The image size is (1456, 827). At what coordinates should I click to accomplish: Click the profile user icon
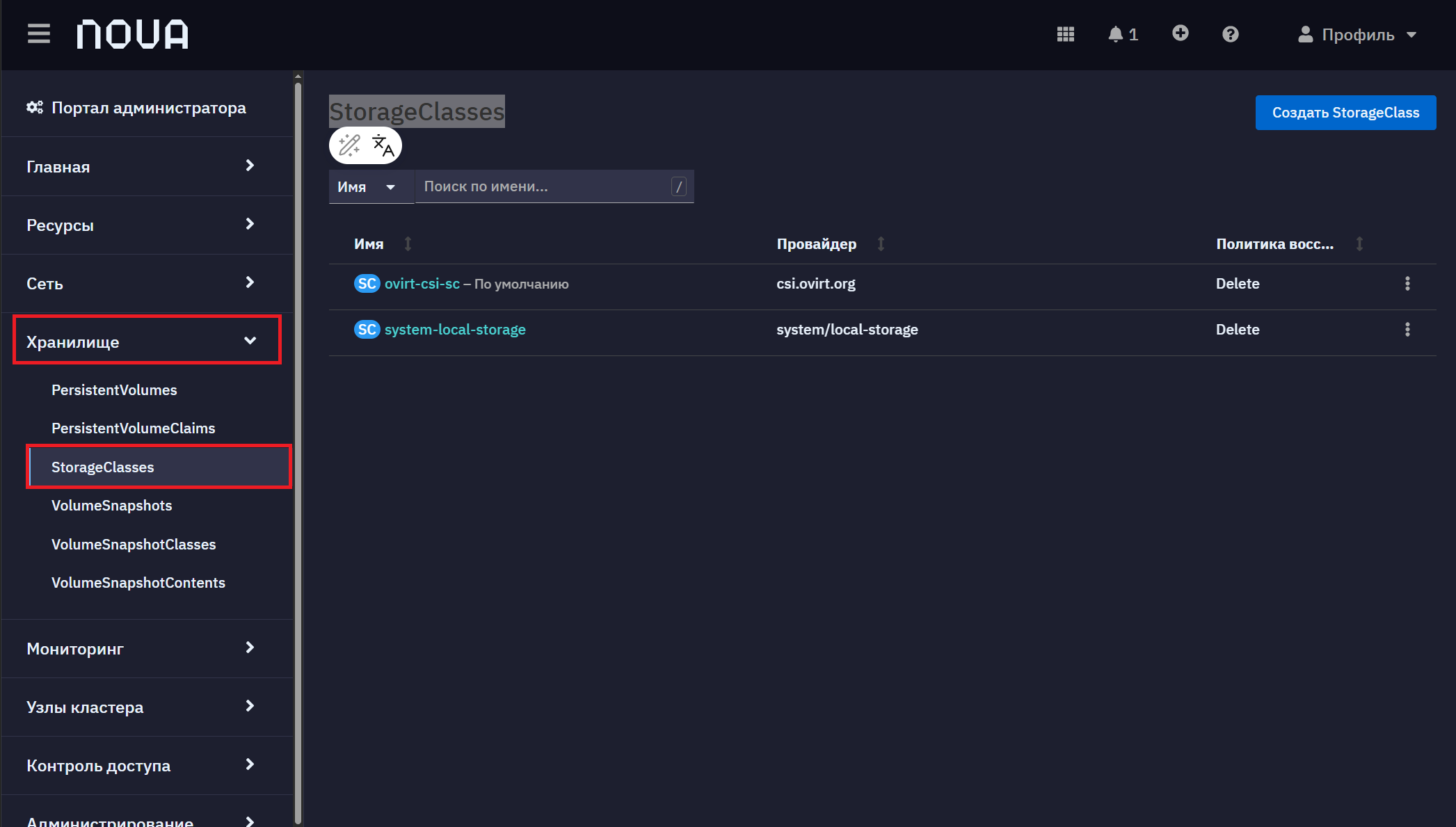coord(1305,34)
